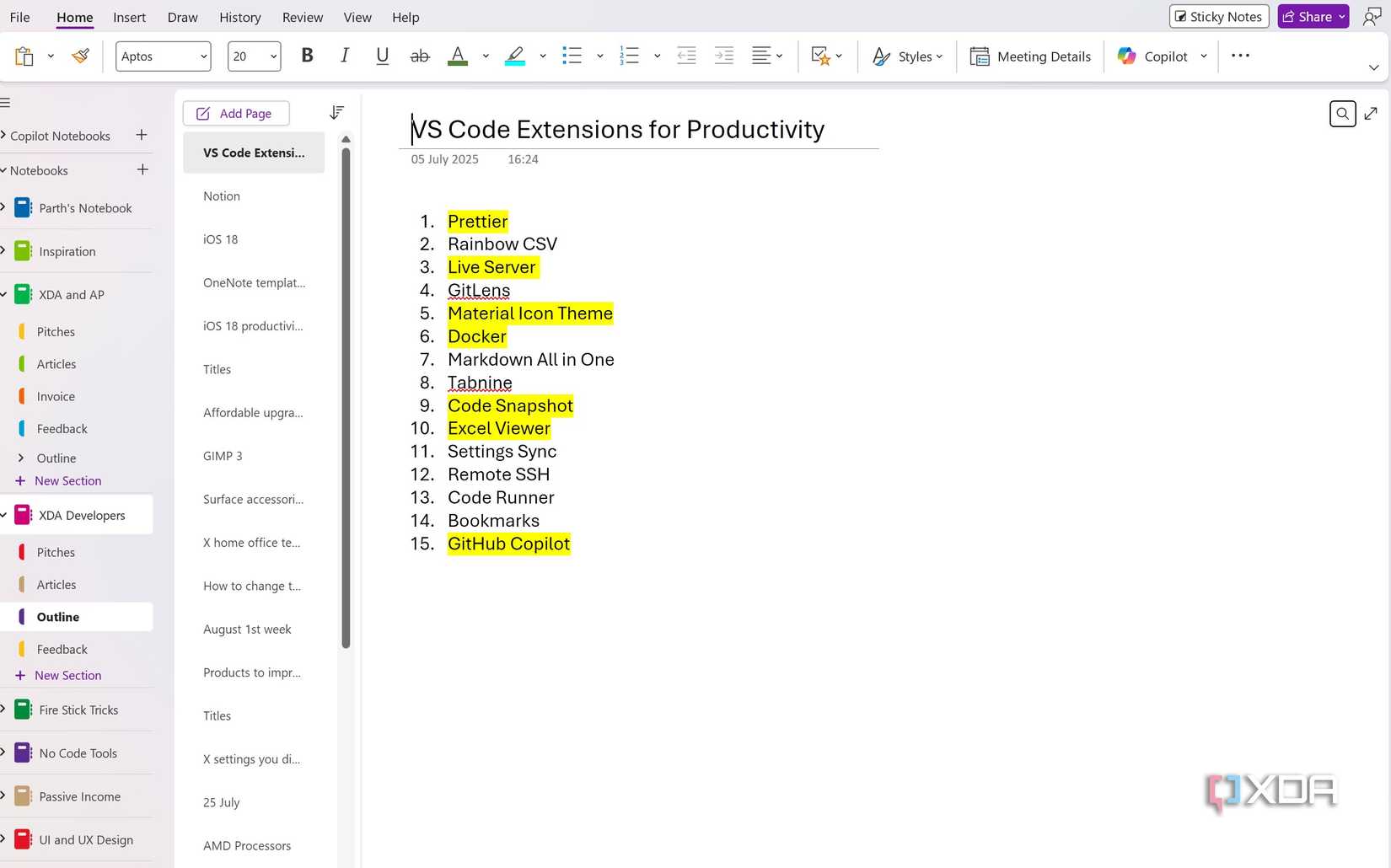This screenshot has height=868, width=1391.
Task: Search the current page with the magnifier icon
Action: coord(1342,113)
